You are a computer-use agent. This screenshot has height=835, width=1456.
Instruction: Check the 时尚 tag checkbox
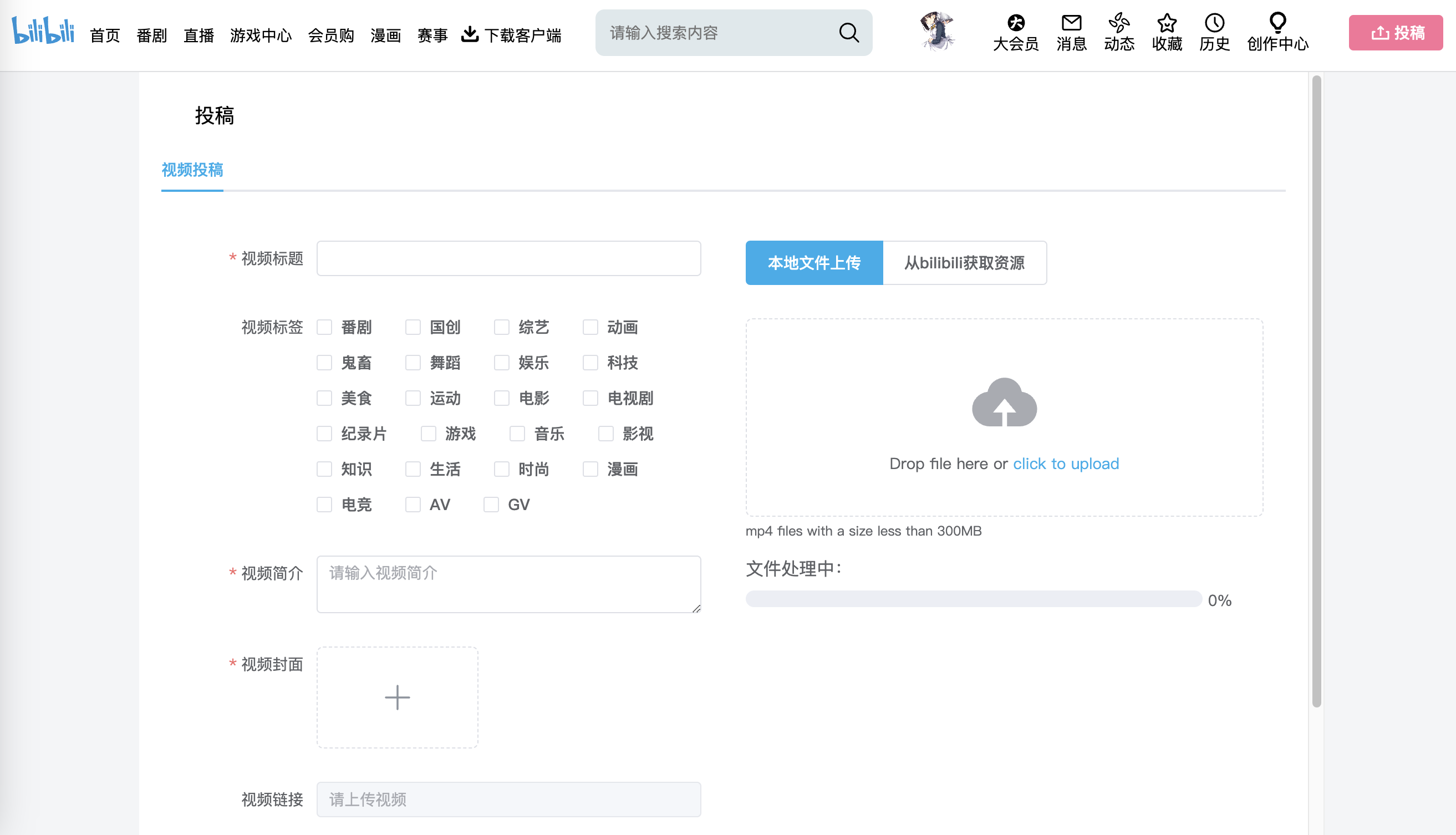(501, 469)
